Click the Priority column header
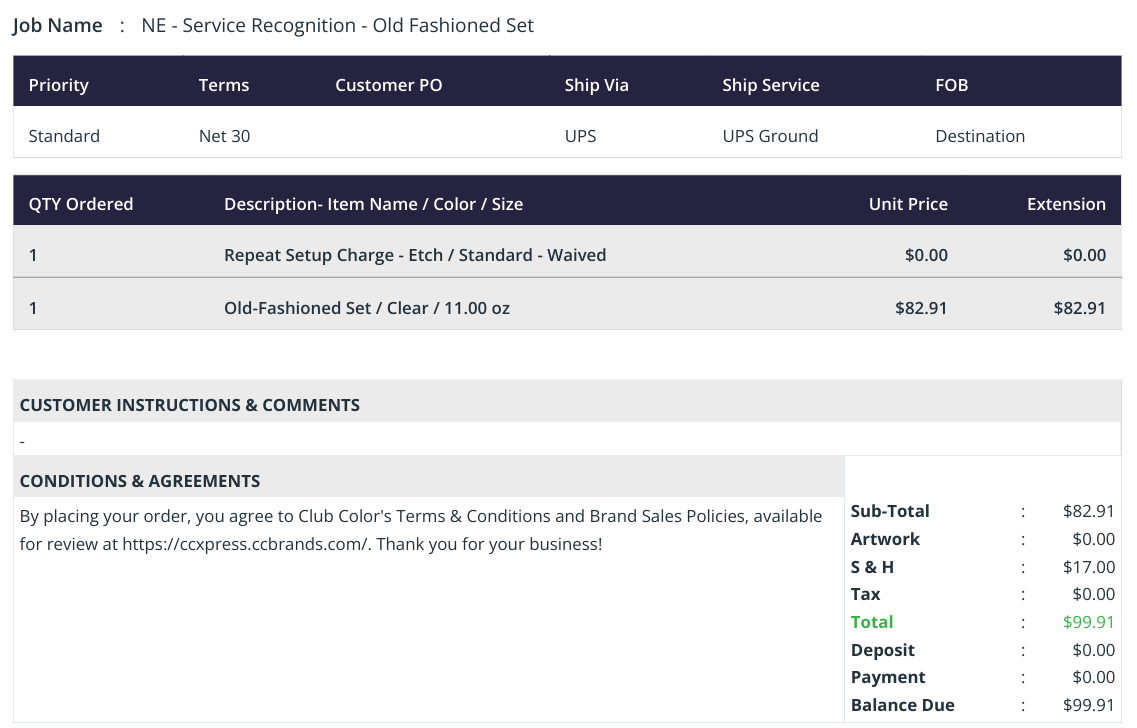The width and height of the screenshot is (1137, 728). tap(59, 85)
